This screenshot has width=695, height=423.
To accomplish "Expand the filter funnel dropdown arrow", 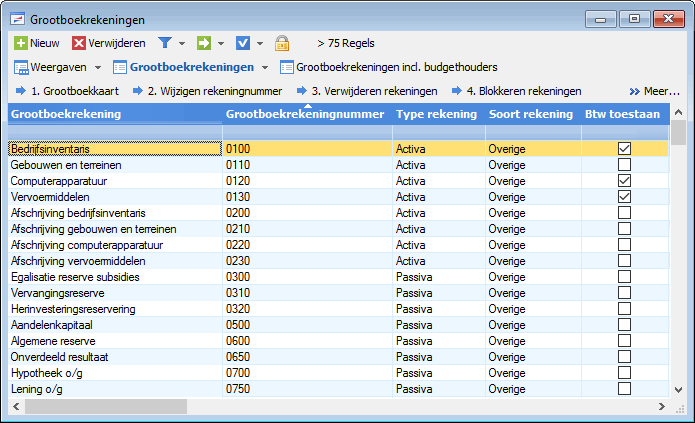I will pos(182,43).
